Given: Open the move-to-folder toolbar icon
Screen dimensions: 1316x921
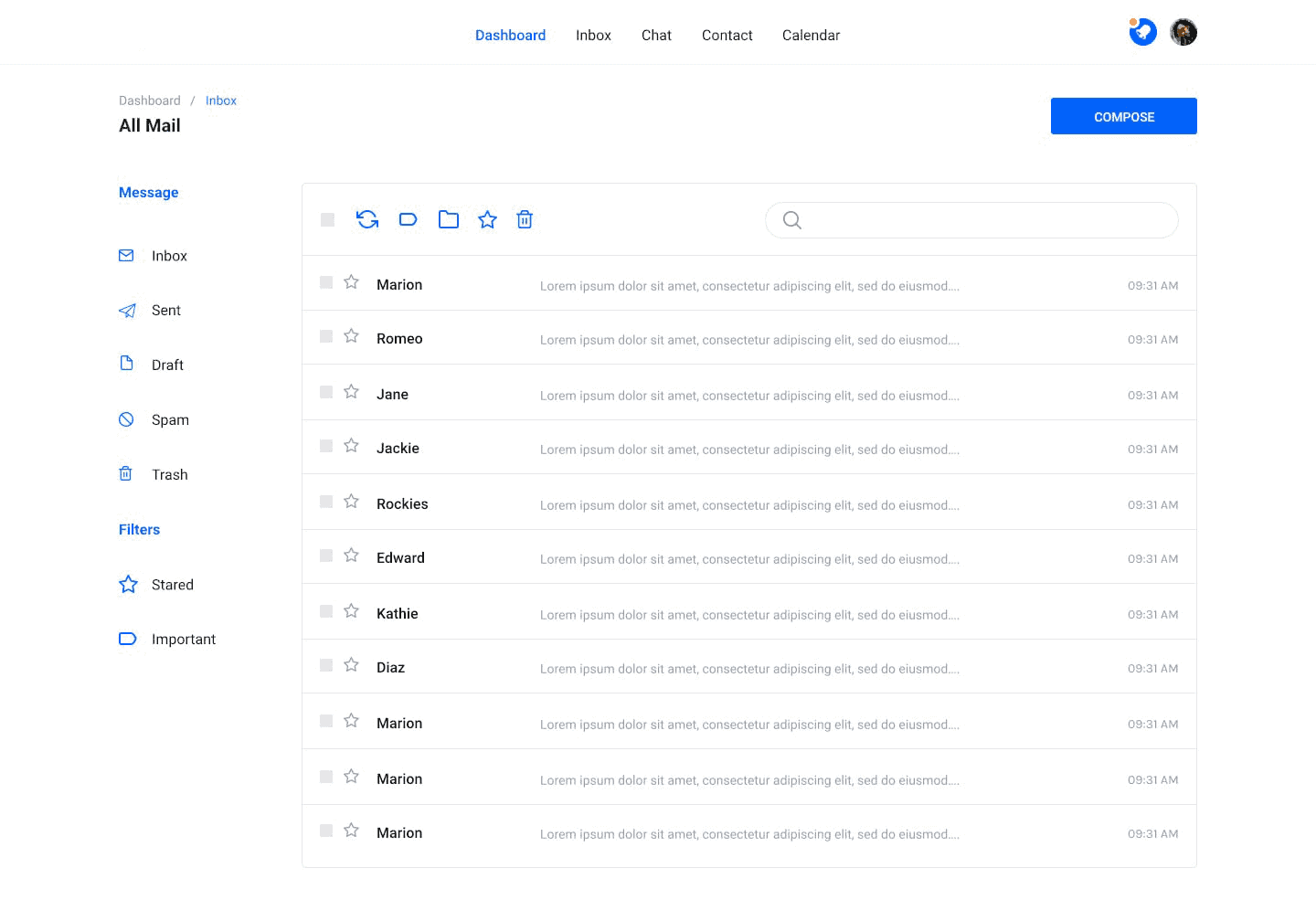Looking at the screenshot, I should (x=448, y=219).
